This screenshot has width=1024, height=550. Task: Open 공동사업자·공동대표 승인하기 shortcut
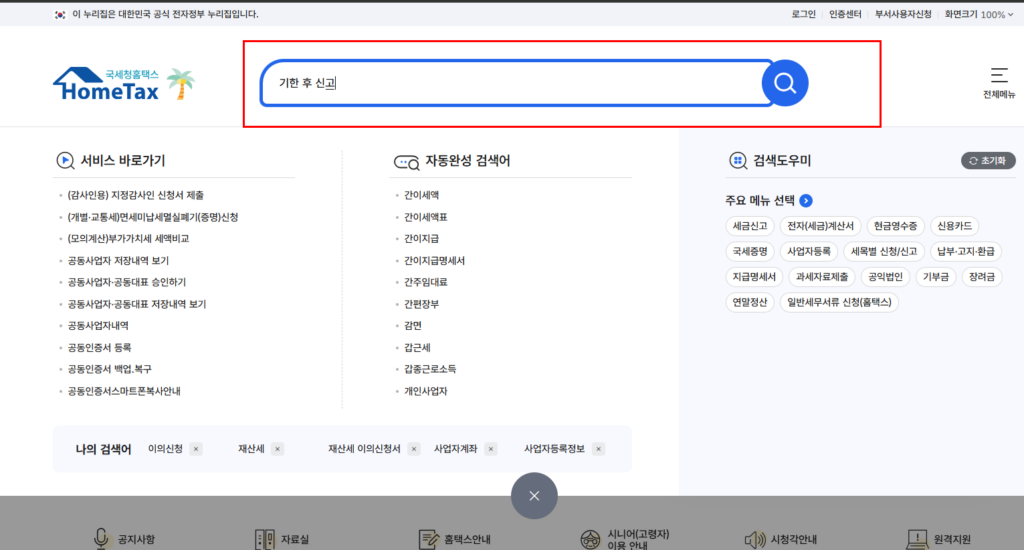(x=127, y=282)
